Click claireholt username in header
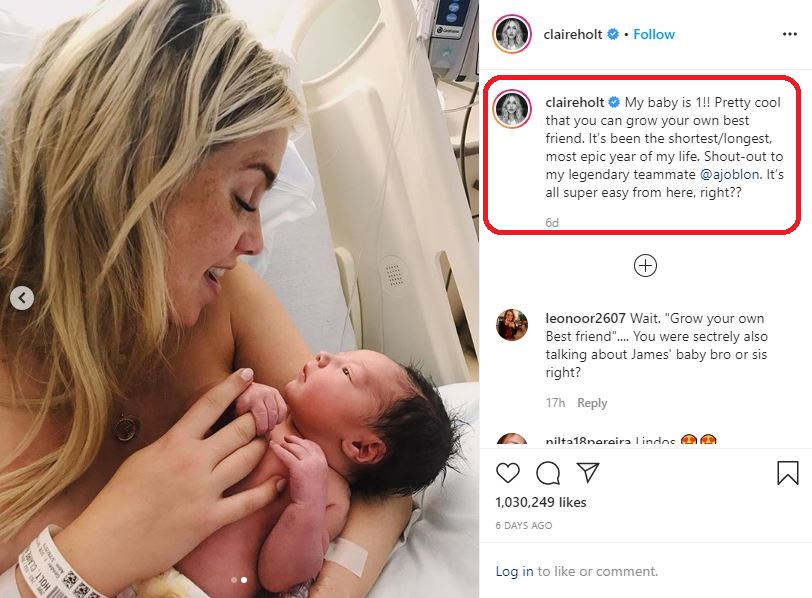The image size is (812, 598). (573, 34)
